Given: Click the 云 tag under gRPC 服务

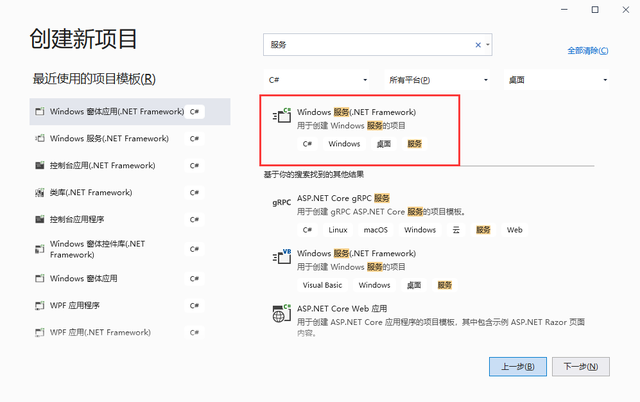Looking at the screenshot, I should click(456, 230).
